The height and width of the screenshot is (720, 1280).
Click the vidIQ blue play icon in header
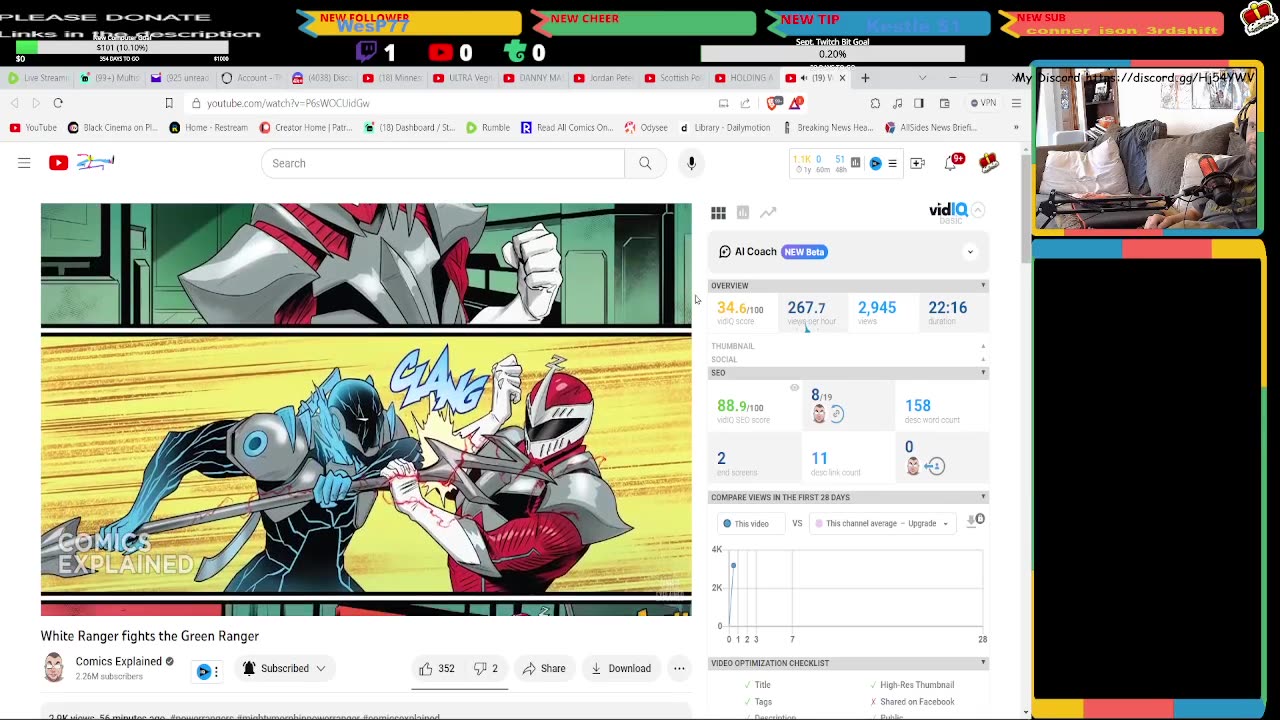coord(875,163)
